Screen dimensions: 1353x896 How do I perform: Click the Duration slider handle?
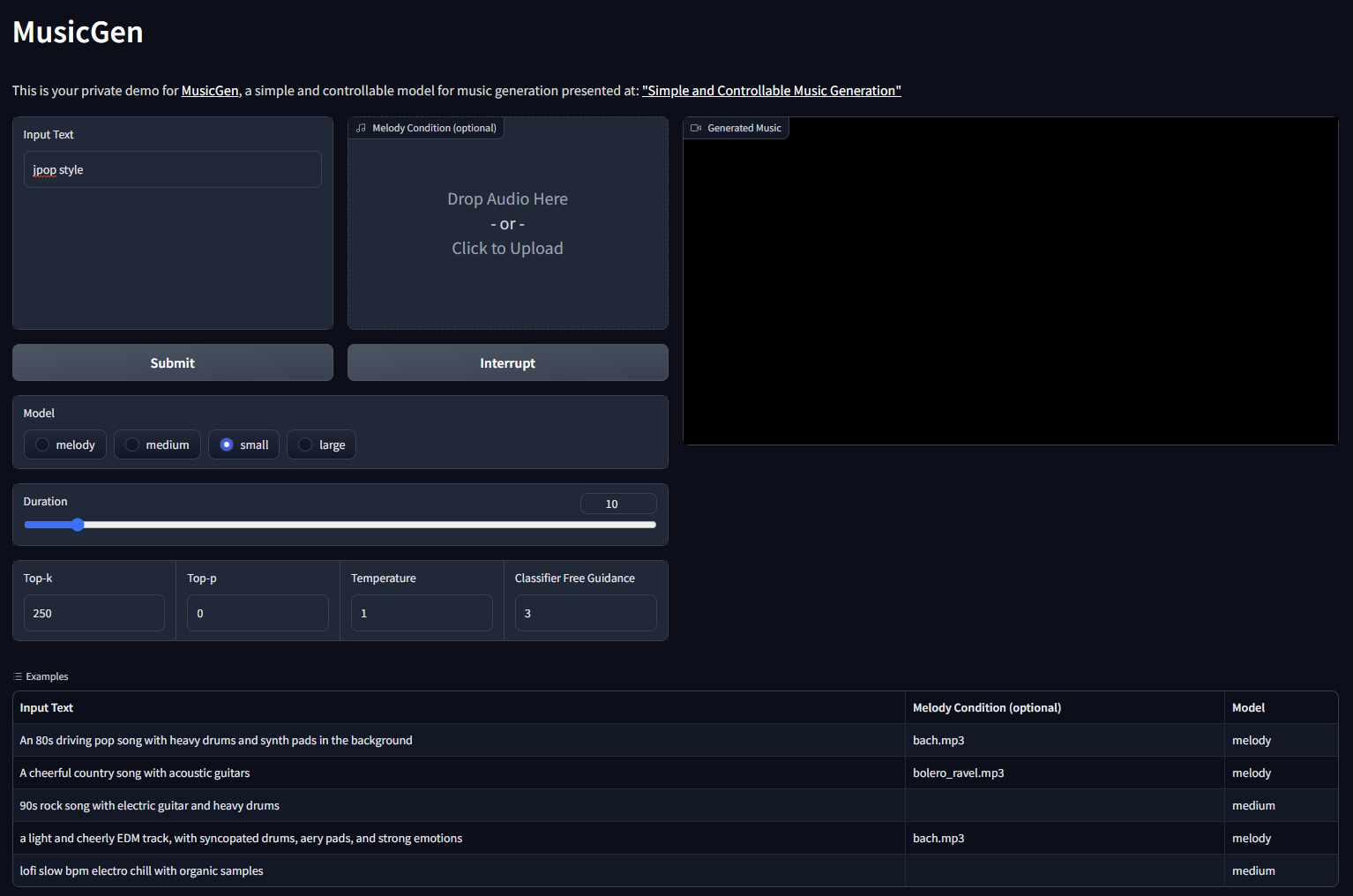[78, 524]
